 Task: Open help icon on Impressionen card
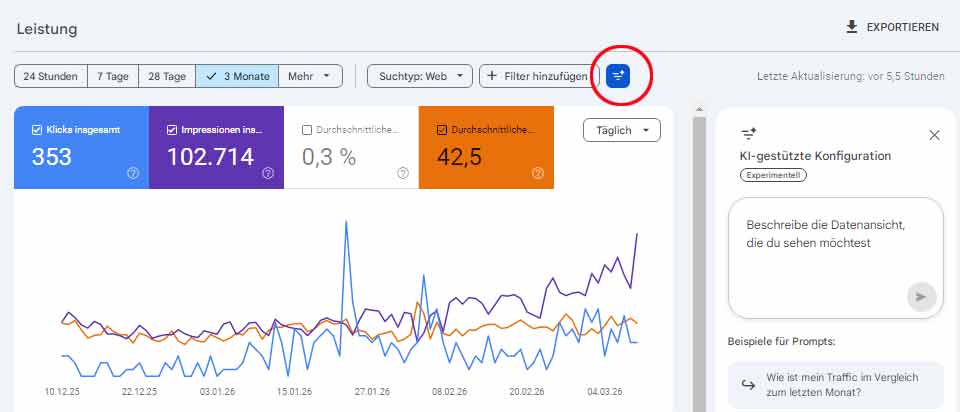(268, 173)
